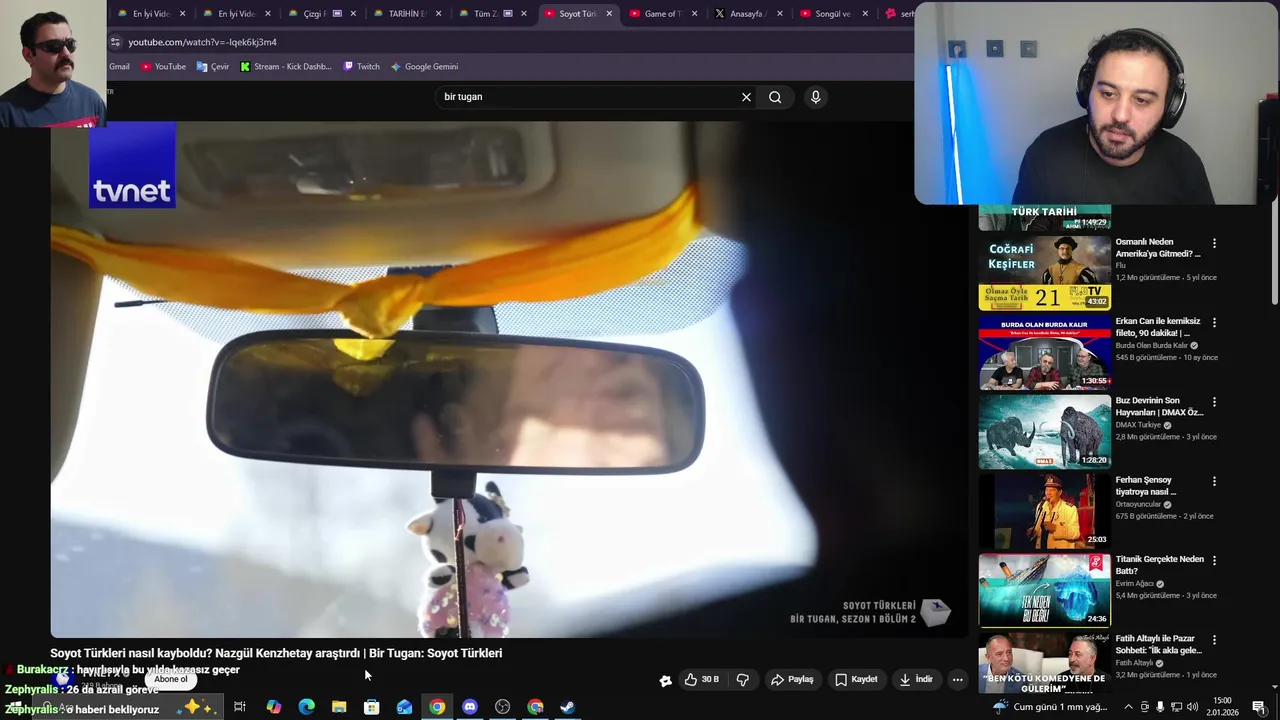Image resolution: width=1280 pixels, height=720 pixels.
Task: Start voice search with microphone icon
Action: [x=816, y=97]
